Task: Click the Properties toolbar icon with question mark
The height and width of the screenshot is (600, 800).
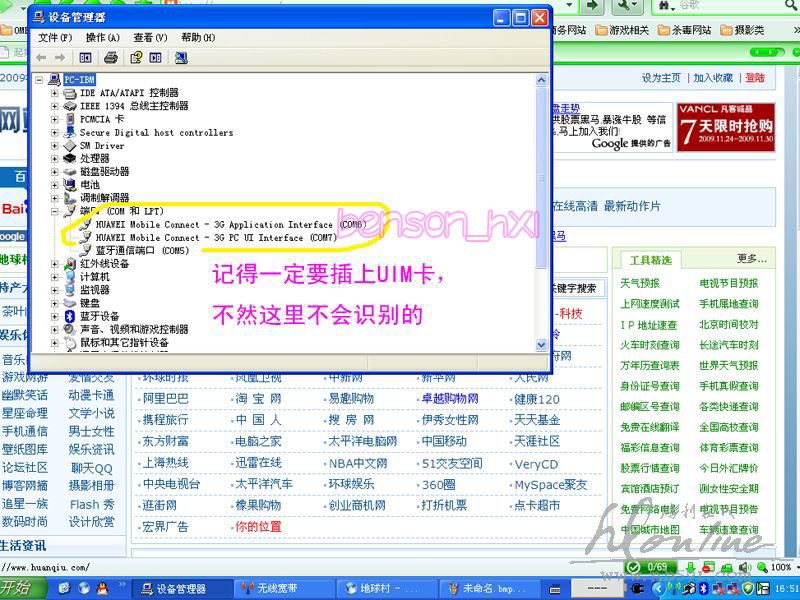Action: tap(136, 58)
